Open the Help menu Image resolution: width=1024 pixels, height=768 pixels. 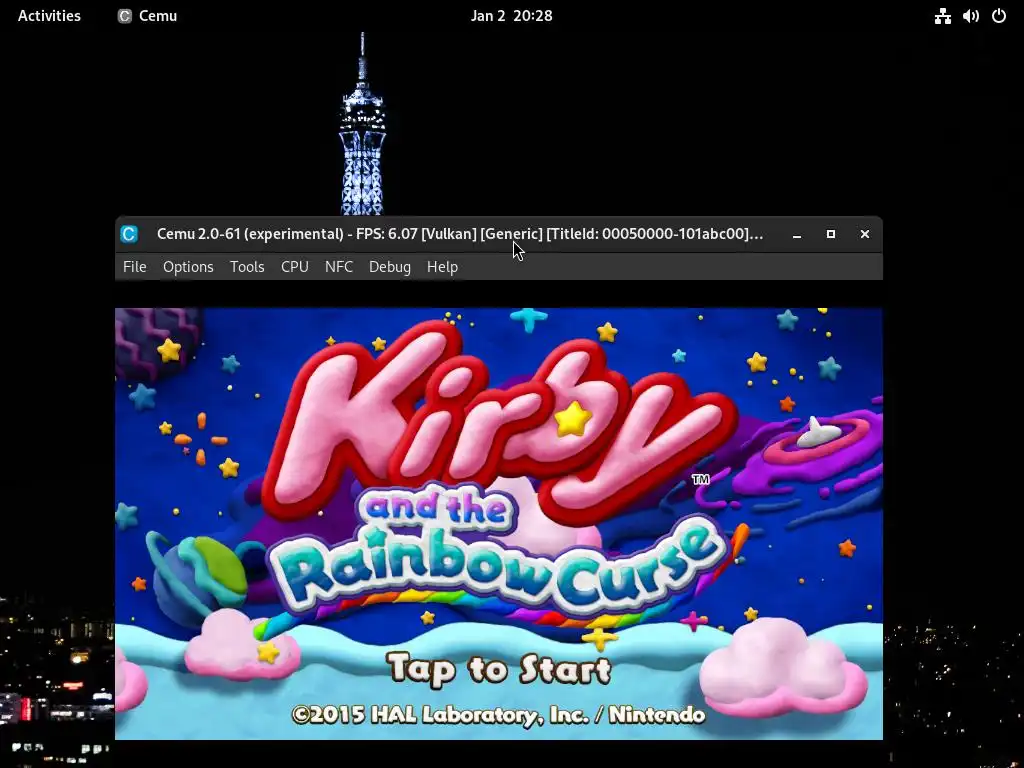point(442,266)
